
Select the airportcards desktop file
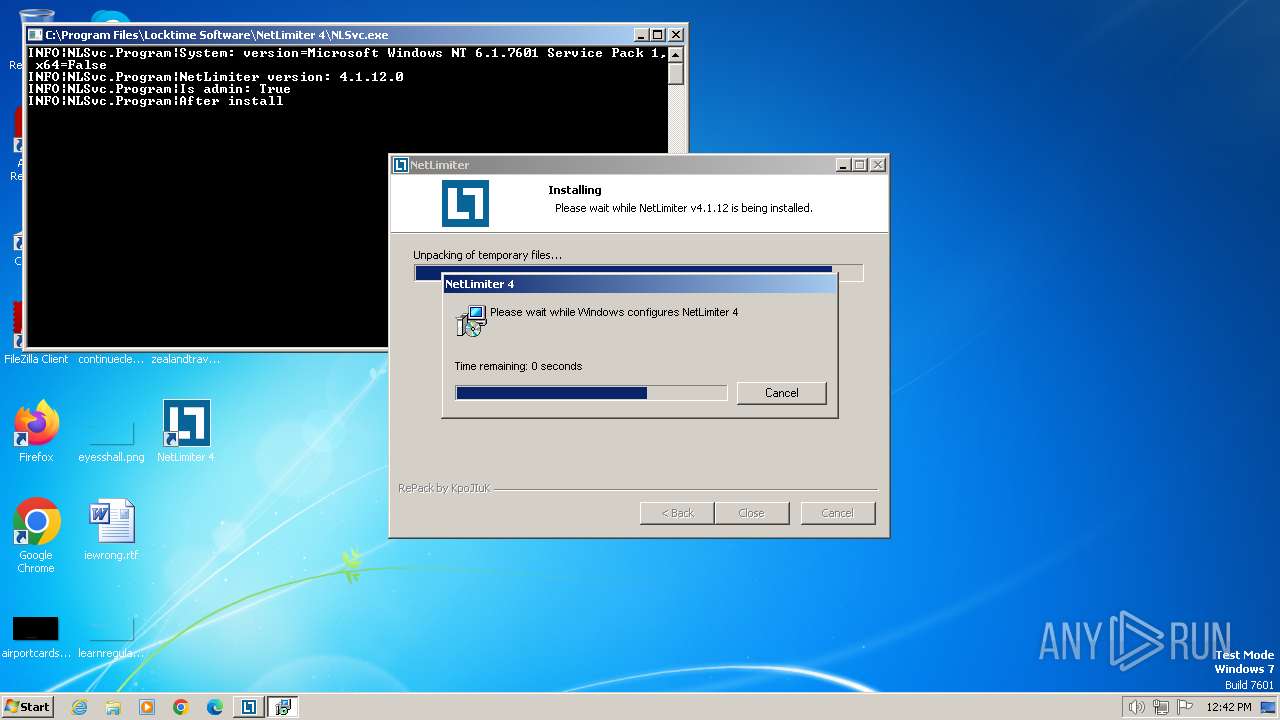click(36, 638)
